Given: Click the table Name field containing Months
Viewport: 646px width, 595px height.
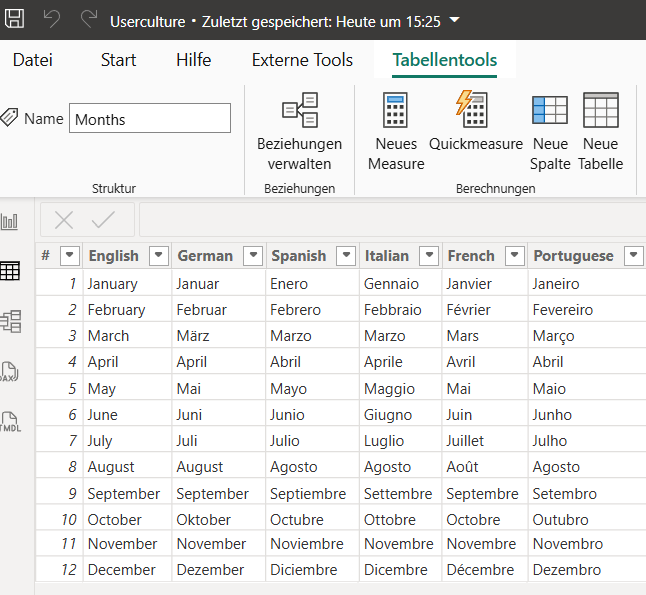Looking at the screenshot, I should (150, 119).
